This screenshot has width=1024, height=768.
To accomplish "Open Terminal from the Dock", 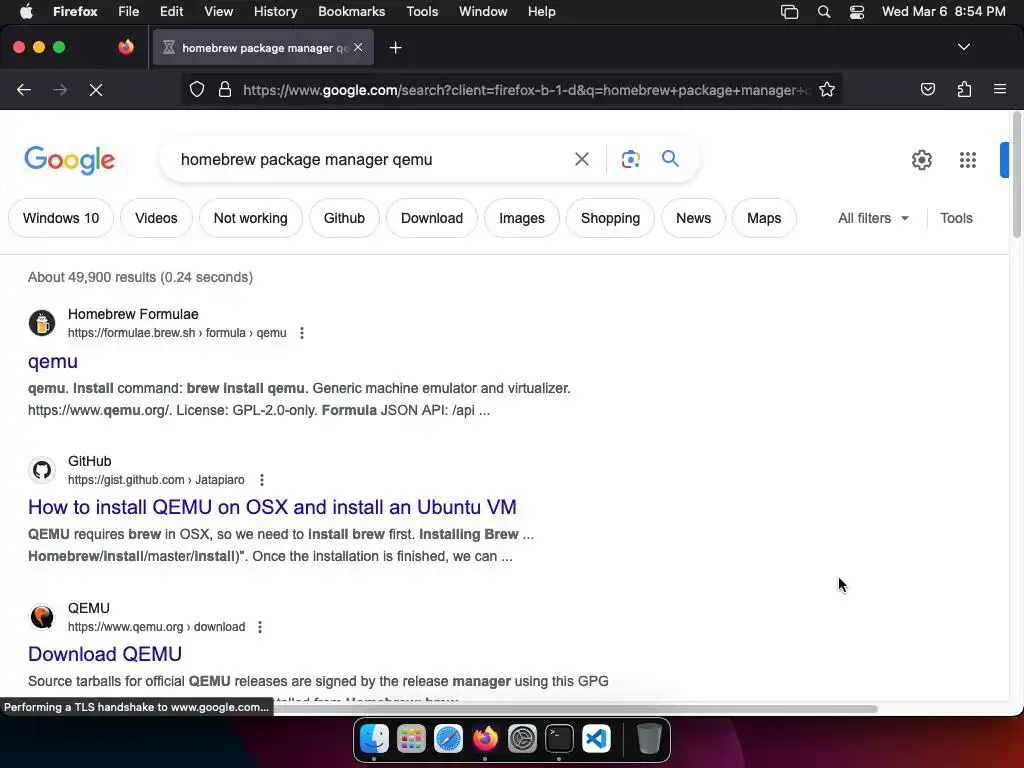I will pos(560,739).
